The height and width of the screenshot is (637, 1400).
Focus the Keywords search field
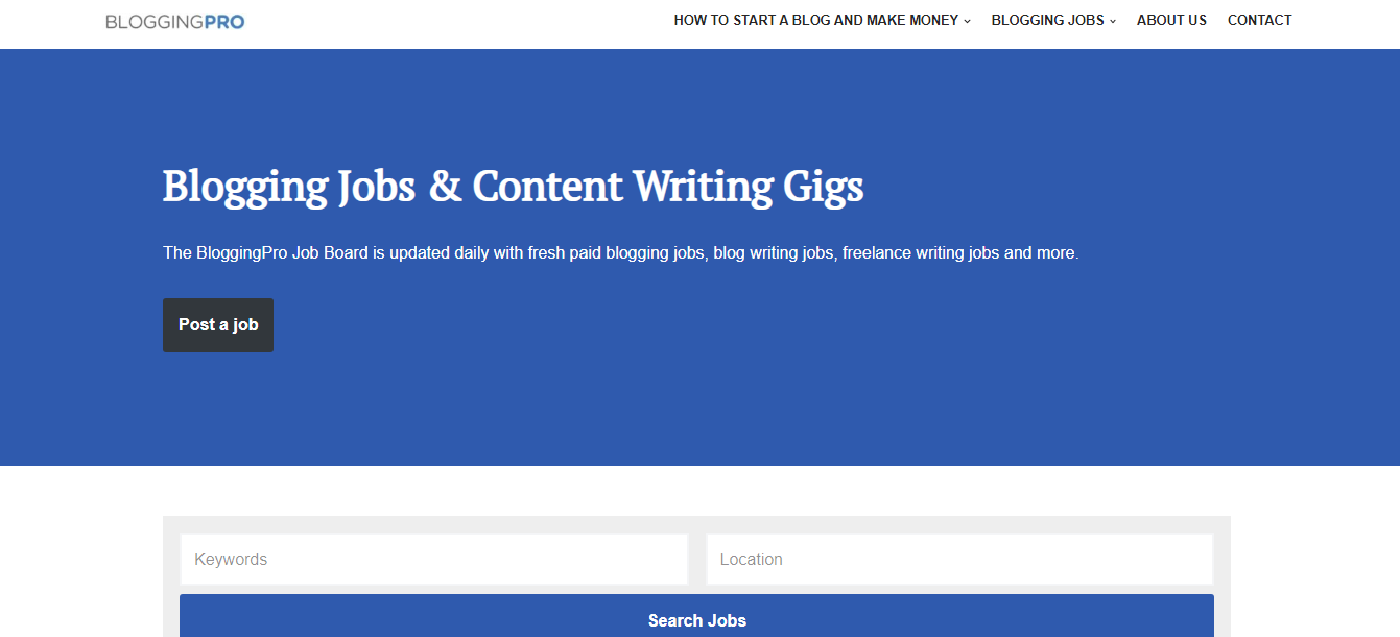(x=434, y=559)
